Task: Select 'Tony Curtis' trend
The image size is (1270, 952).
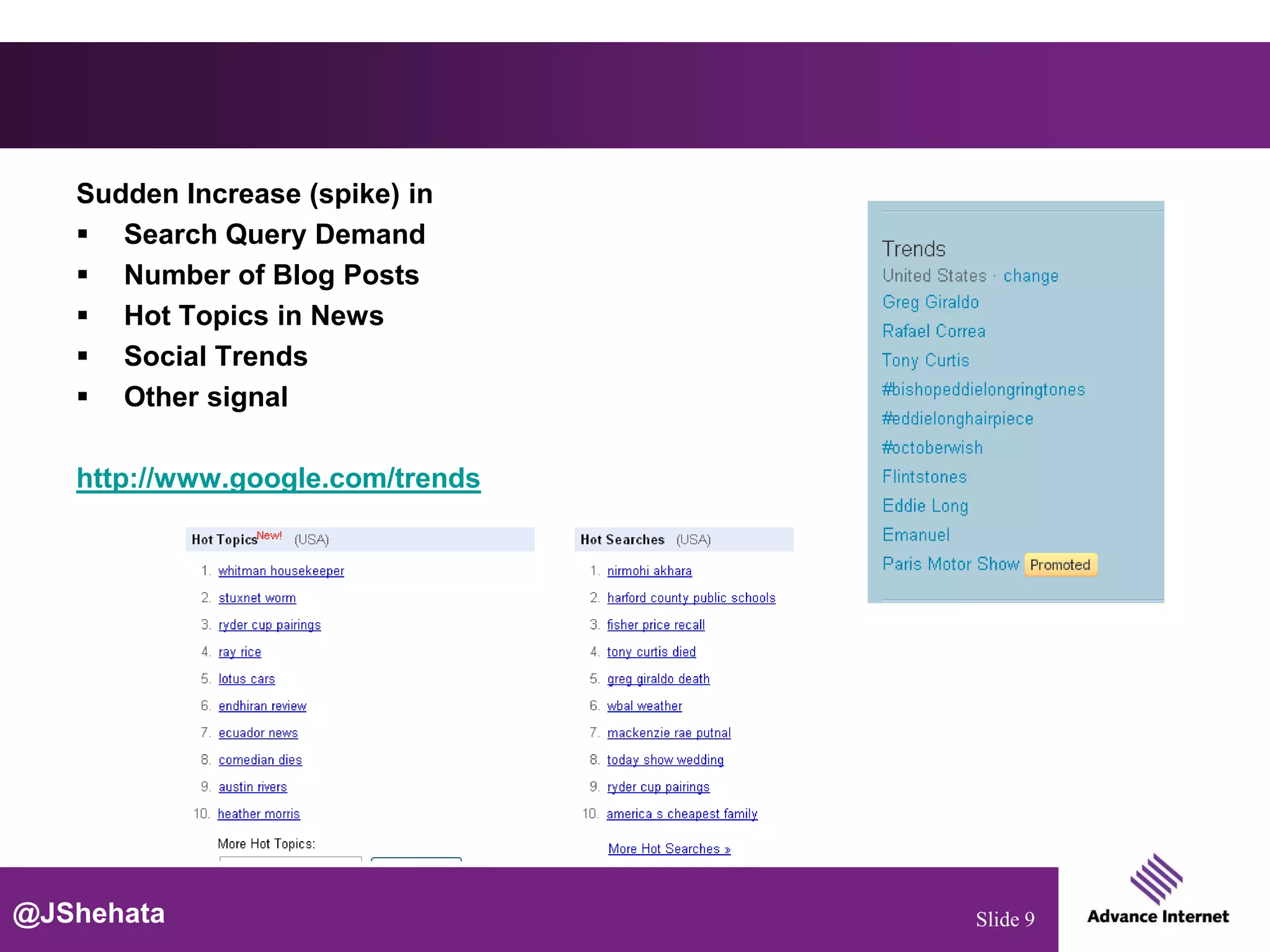Action: tap(926, 360)
